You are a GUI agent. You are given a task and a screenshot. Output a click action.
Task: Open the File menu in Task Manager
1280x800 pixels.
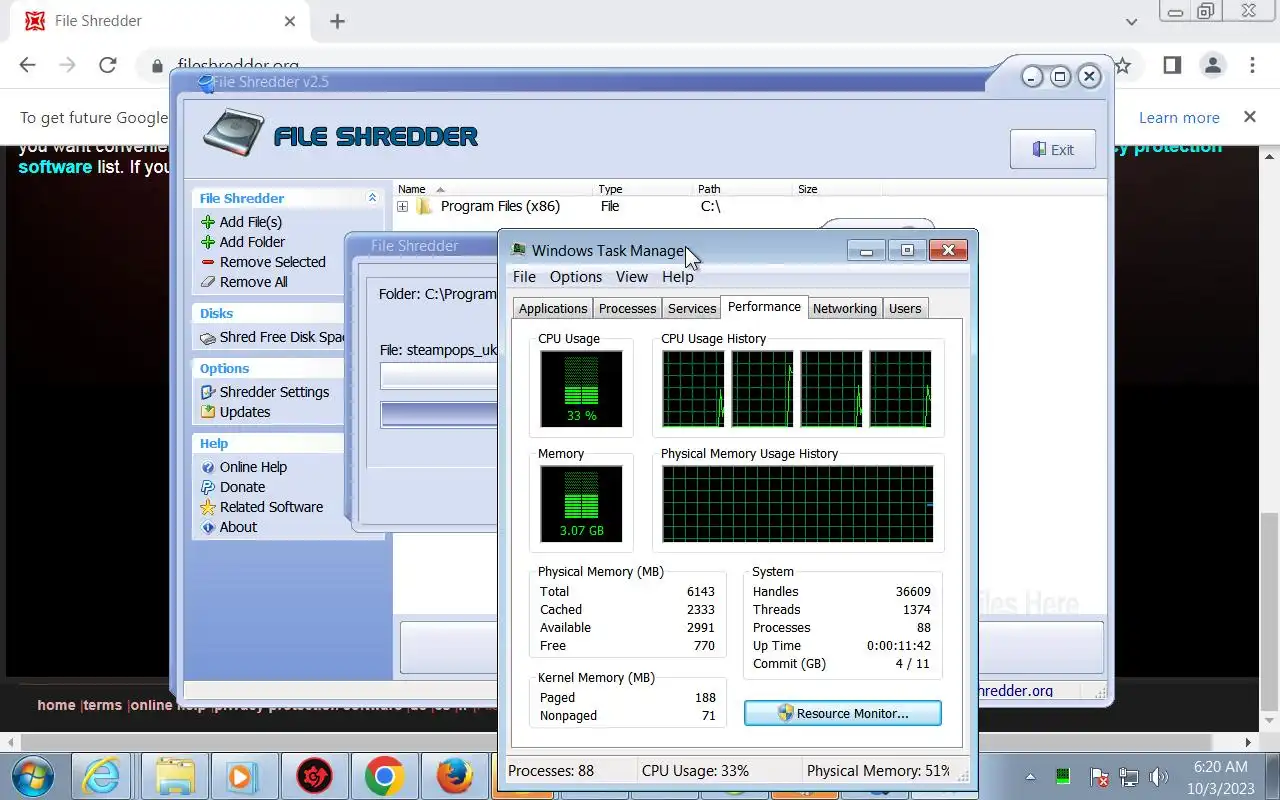524,277
